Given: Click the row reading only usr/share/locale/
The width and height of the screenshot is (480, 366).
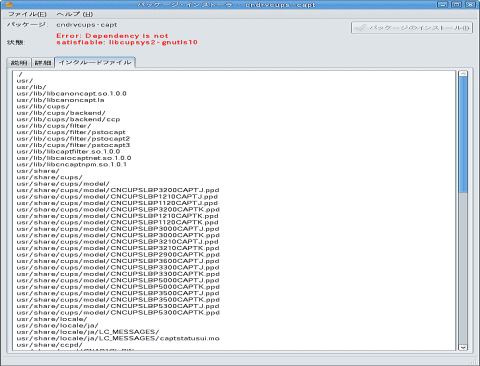Looking at the screenshot, I should click(52, 319).
